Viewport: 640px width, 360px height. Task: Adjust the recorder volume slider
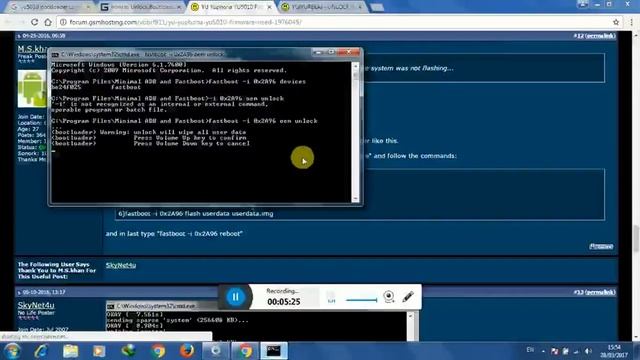361,300
